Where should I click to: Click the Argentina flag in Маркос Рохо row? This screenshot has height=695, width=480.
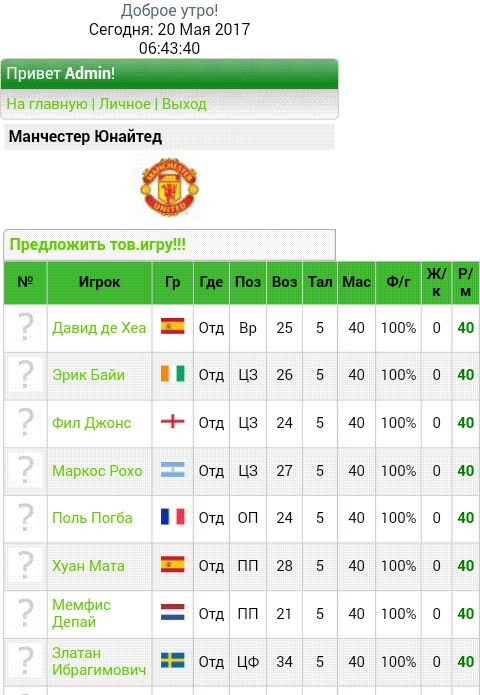coord(172,469)
